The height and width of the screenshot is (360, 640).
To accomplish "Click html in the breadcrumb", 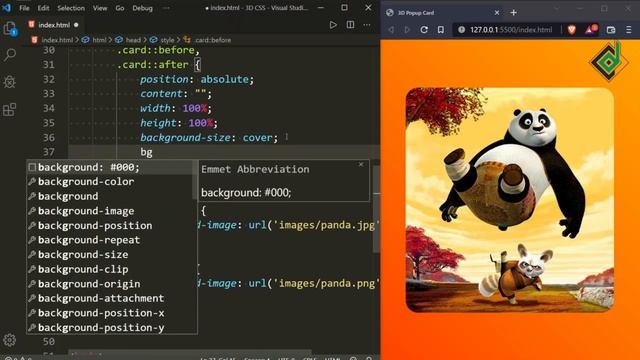I will pyautogui.click(x=99, y=40).
